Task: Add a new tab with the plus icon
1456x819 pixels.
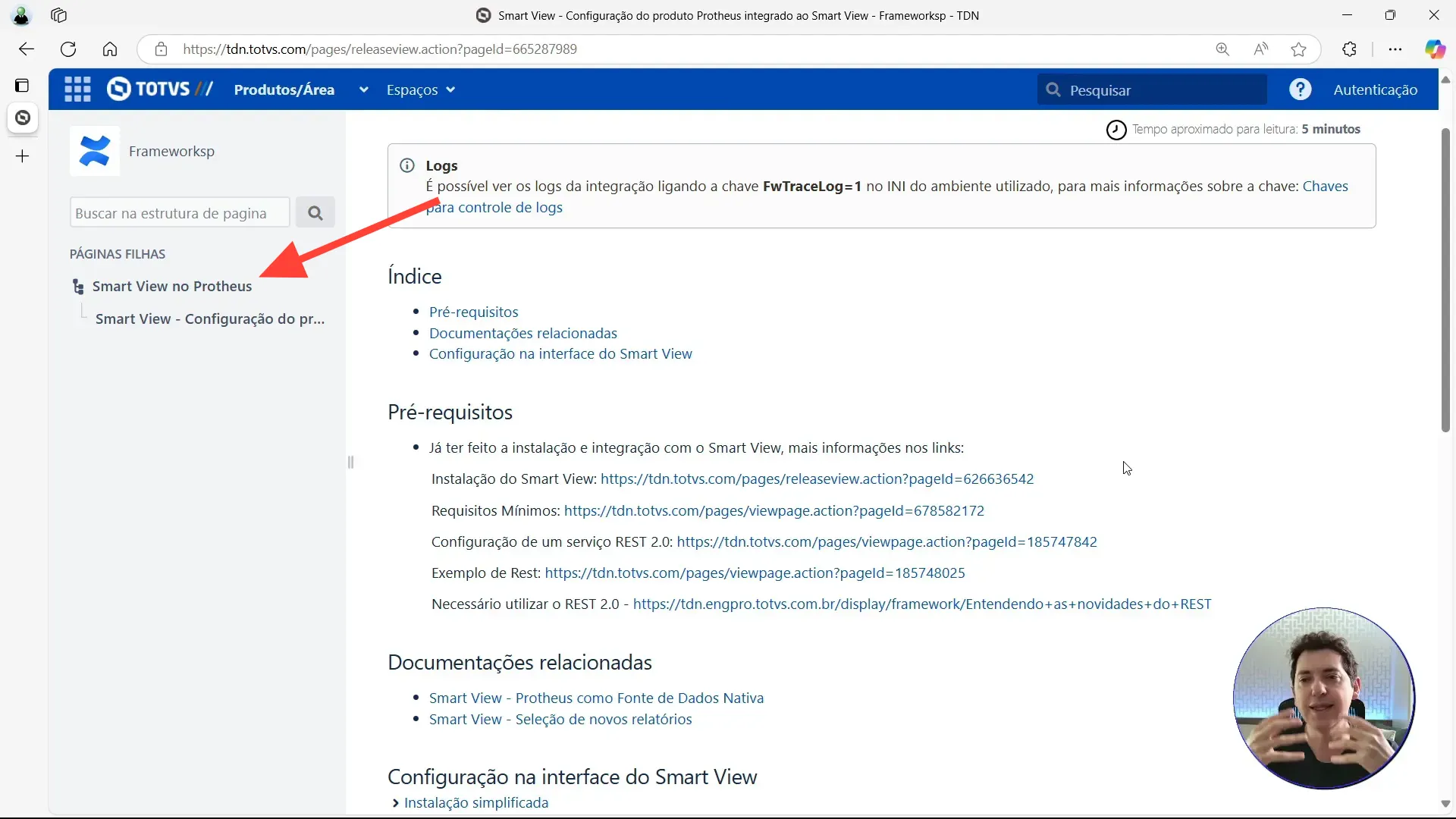Action: [x=22, y=155]
